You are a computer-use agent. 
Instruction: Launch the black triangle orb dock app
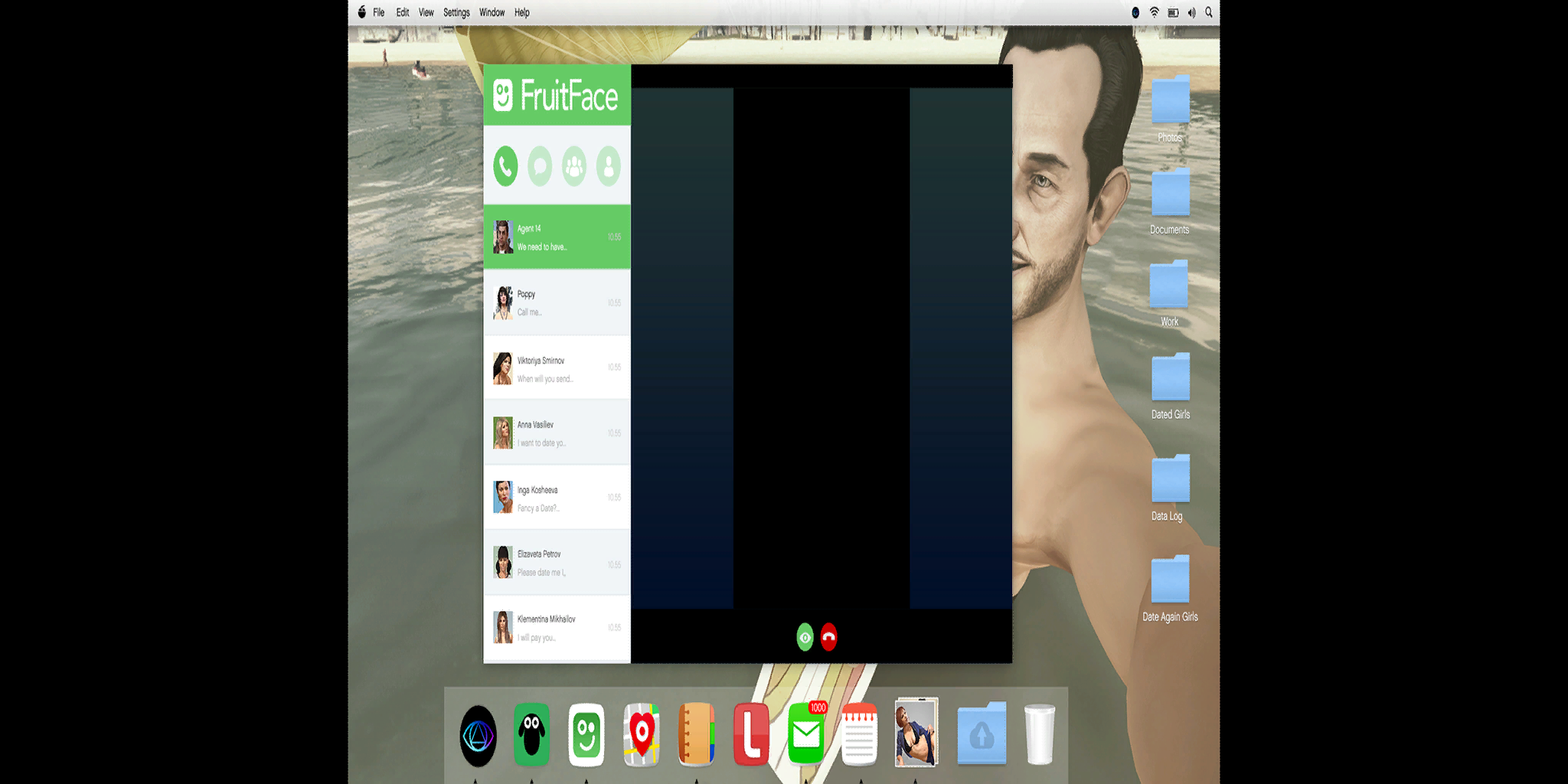[479, 736]
